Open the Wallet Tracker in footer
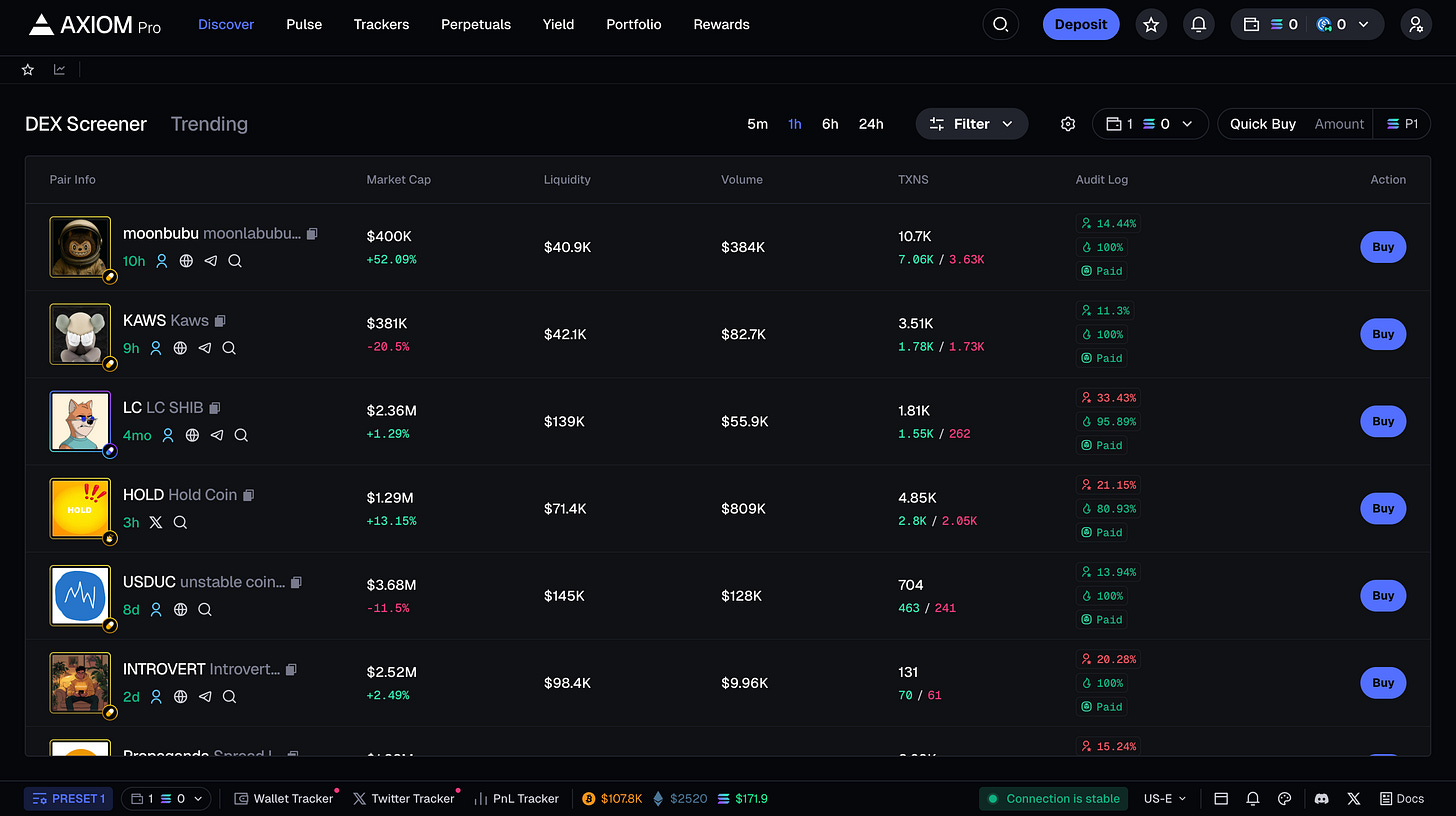Image resolution: width=1456 pixels, height=816 pixels. click(284, 799)
